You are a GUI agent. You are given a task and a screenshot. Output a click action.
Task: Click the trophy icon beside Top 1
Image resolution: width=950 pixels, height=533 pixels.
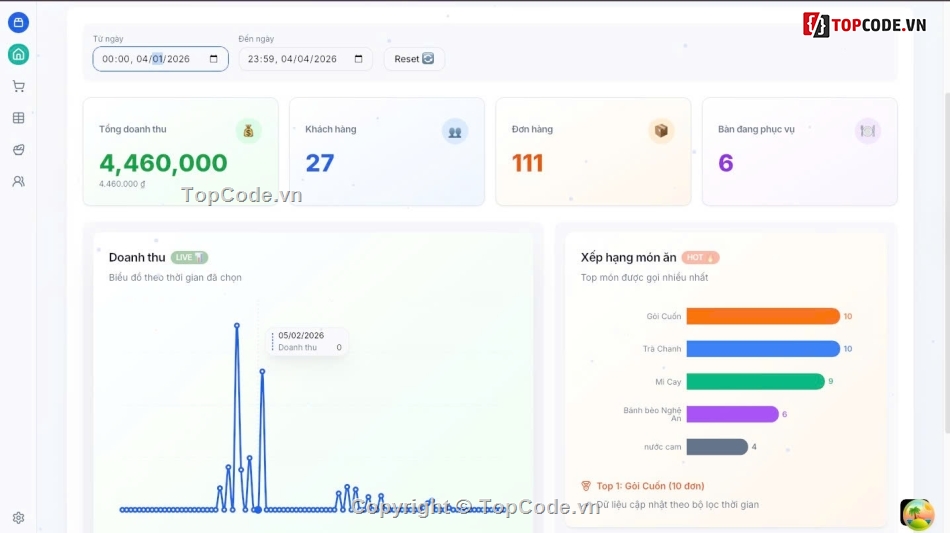coord(586,486)
